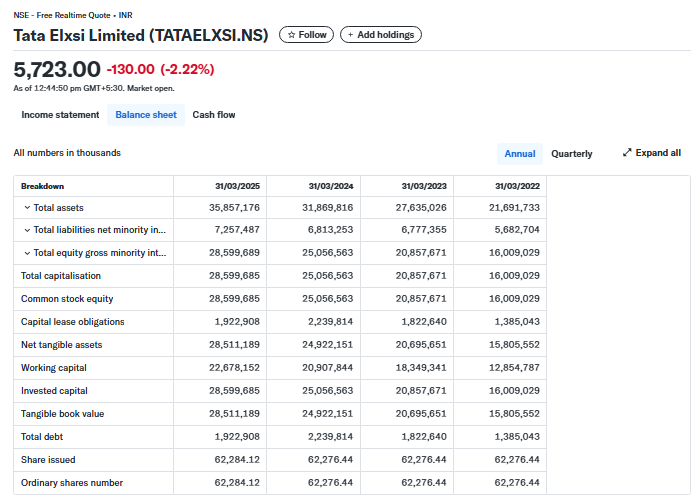Click the Total debt row label
Viewport: 699px width, 502px height.
click(42, 437)
